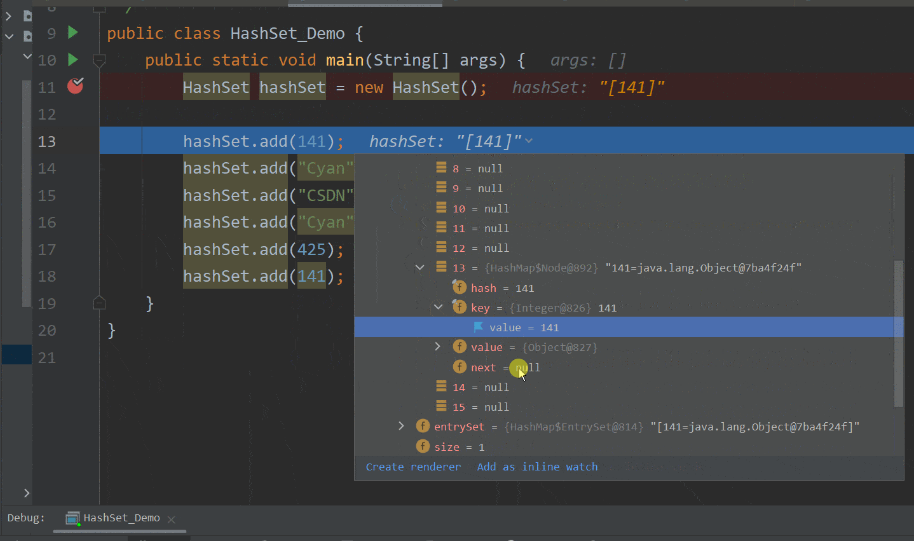This screenshot has height=541, width=914.
Task: Click line 18 hashSet.add(141) statement
Action: pyautogui.click(x=263, y=276)
